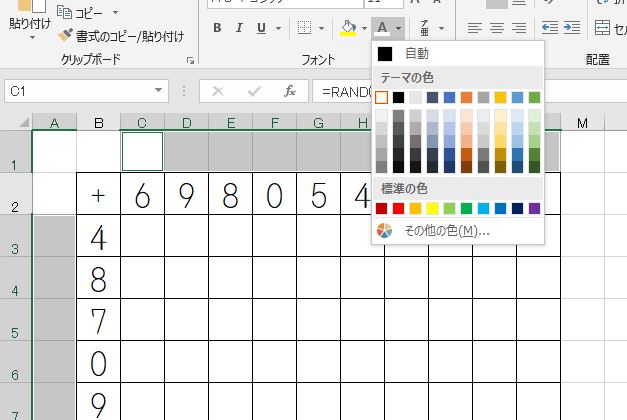Click cell B5 containing 7
The height and width of the screenshot is (420, 627).
(98, 320)
